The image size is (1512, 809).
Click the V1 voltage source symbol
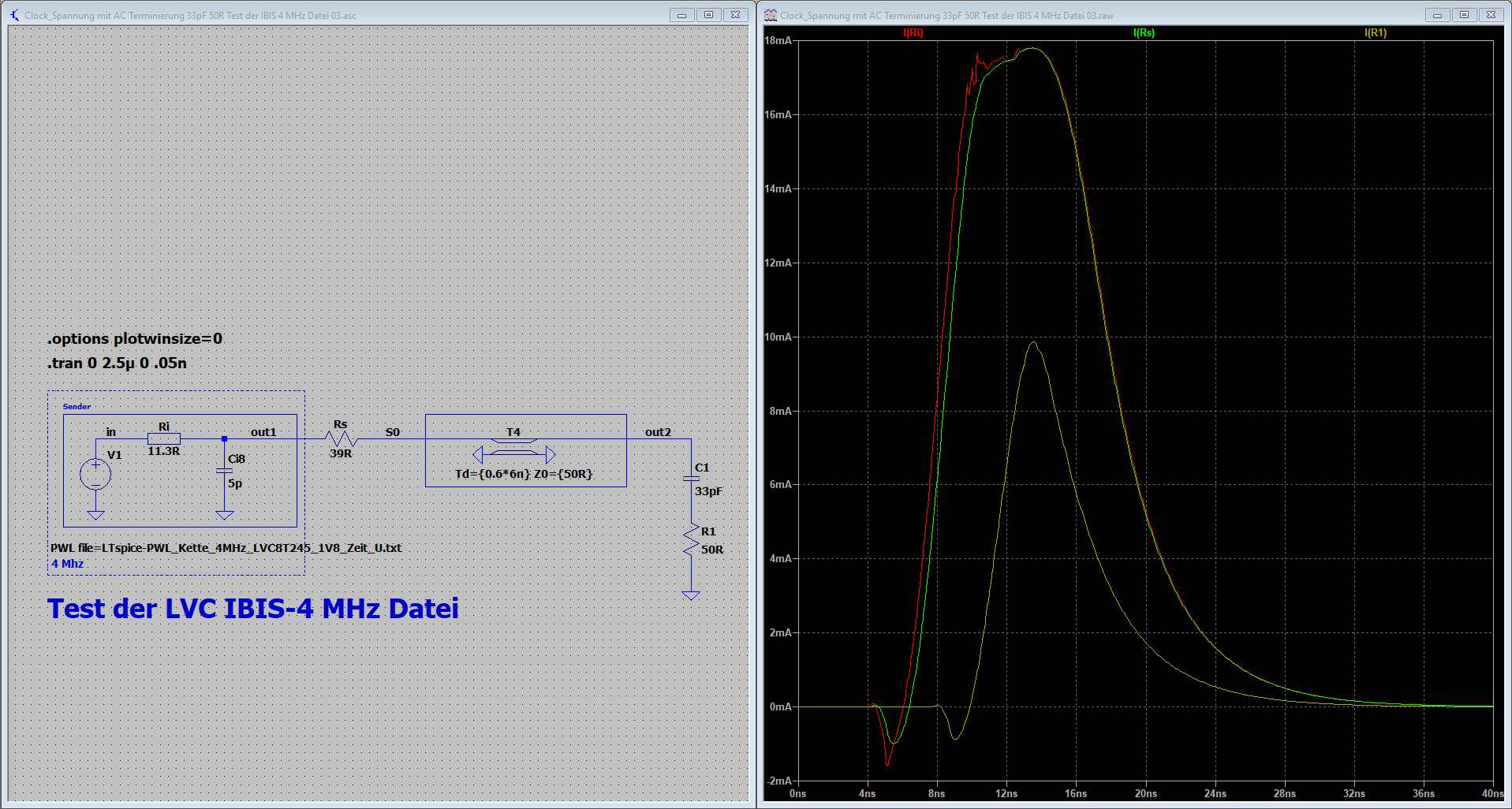[x=95, y=474]
